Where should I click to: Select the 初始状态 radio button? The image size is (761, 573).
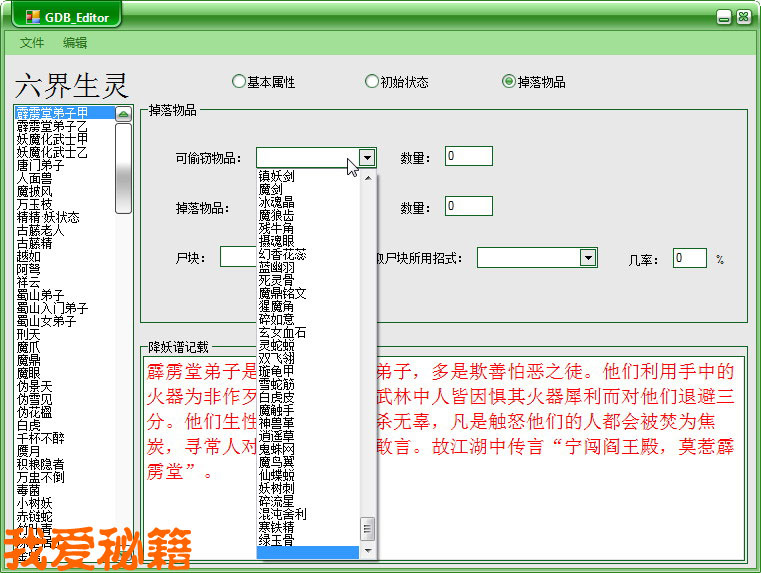(372, 82)
